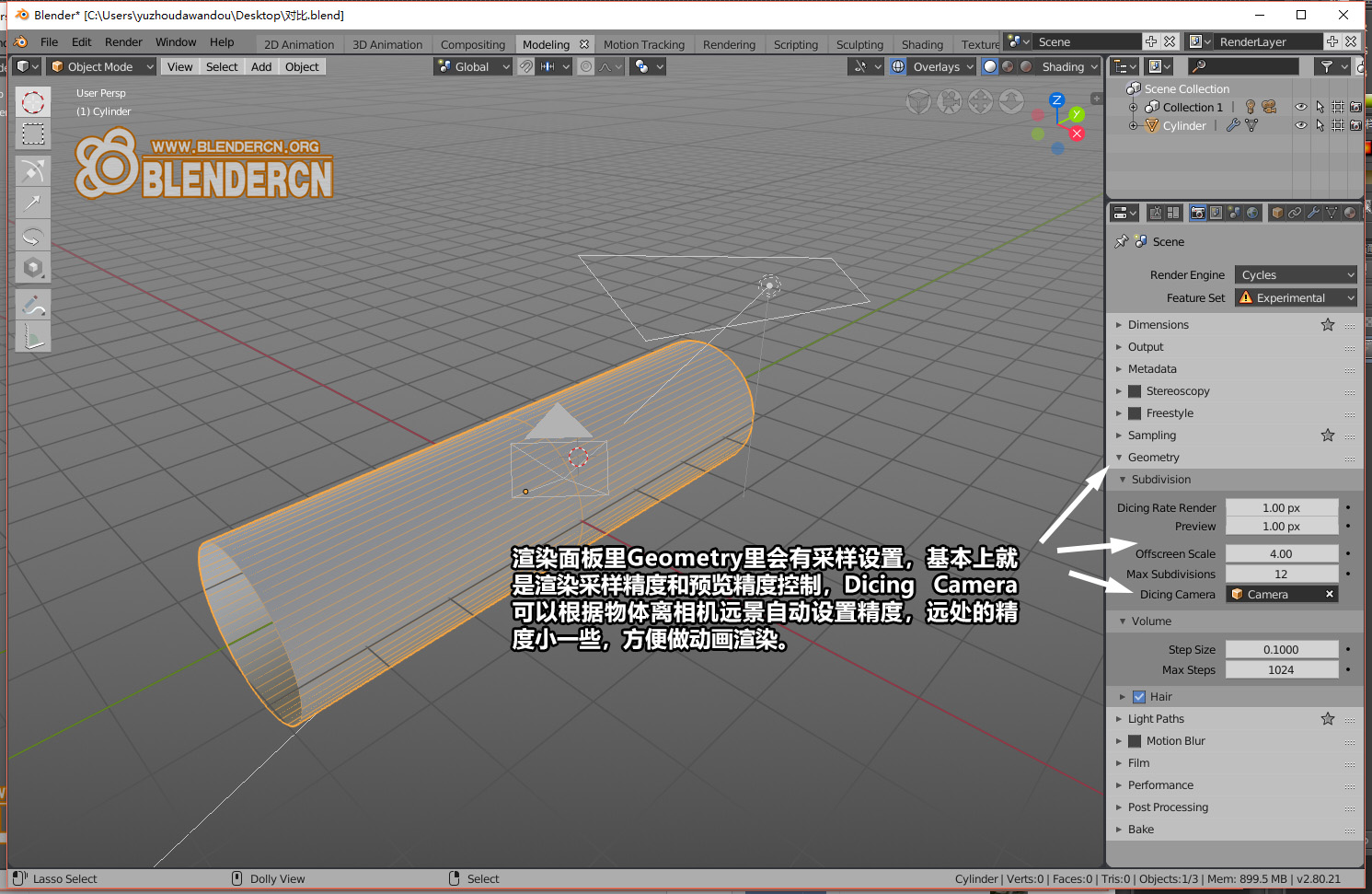The image size is (1372, 894).
Task: Expand Collection 1 in outliner tree
Action: point(1134,107)
